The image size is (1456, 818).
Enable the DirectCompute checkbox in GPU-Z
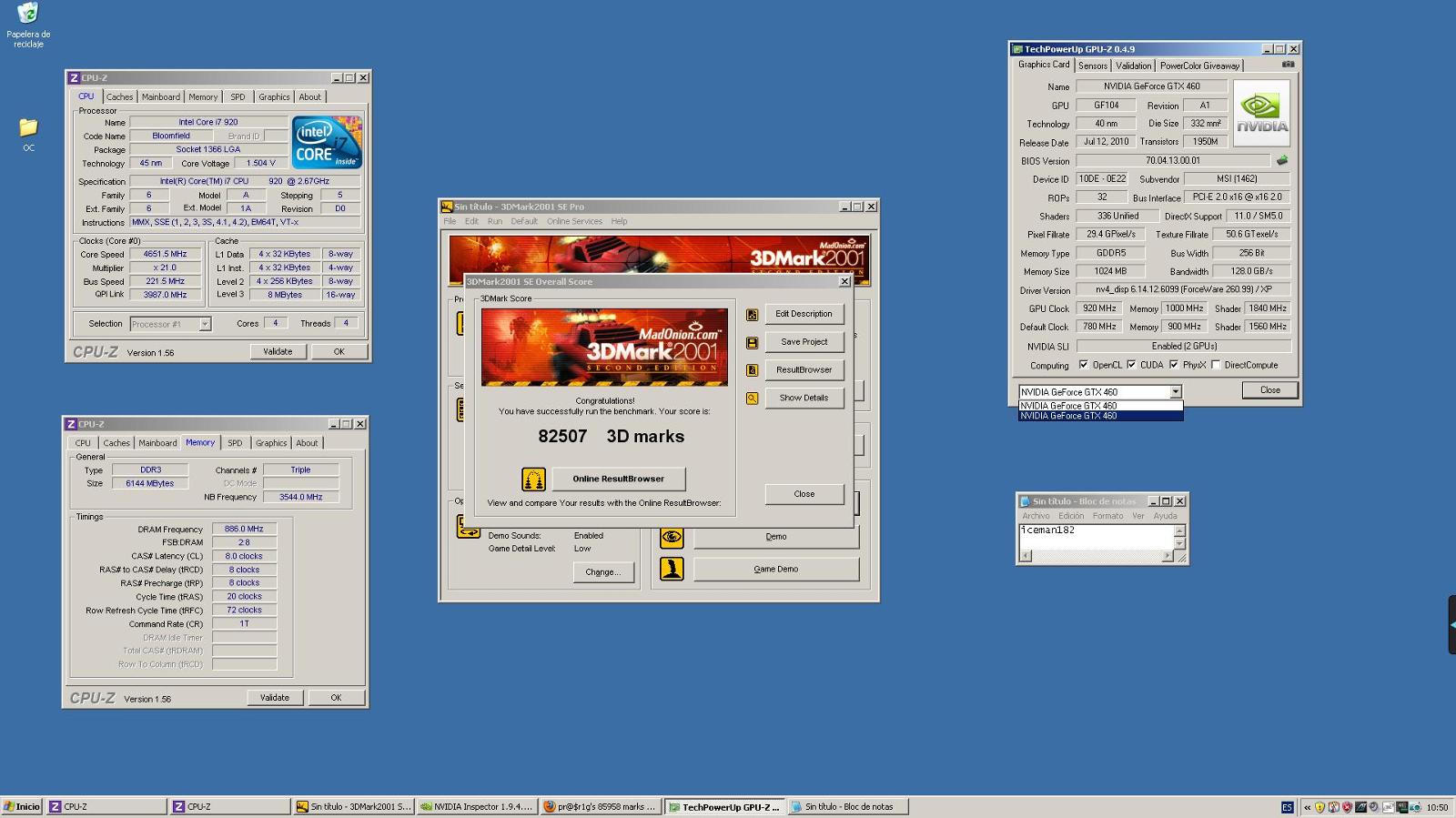[x=1216, y=365]
